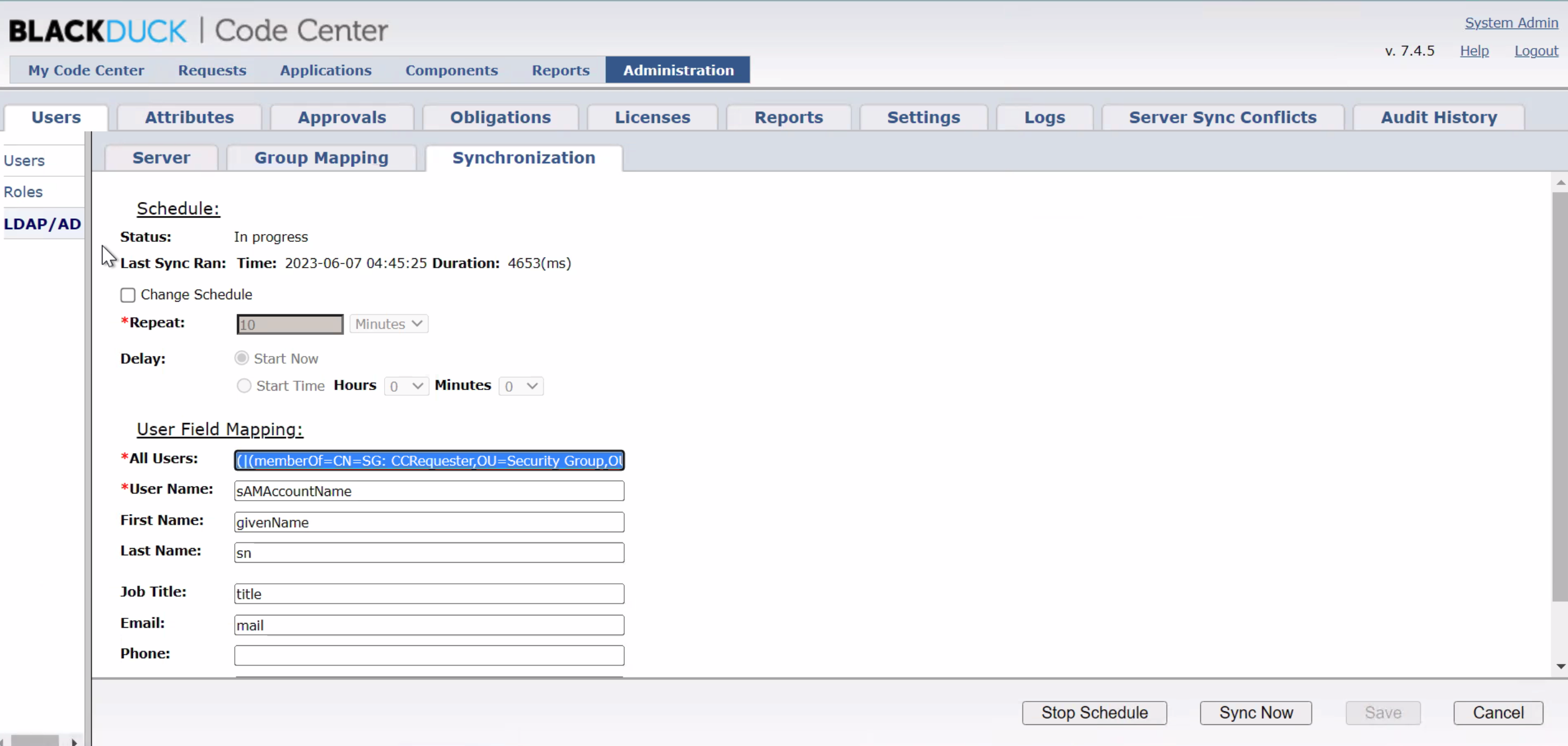Open the Help link
The image size is (1568, 746).
1474,50
